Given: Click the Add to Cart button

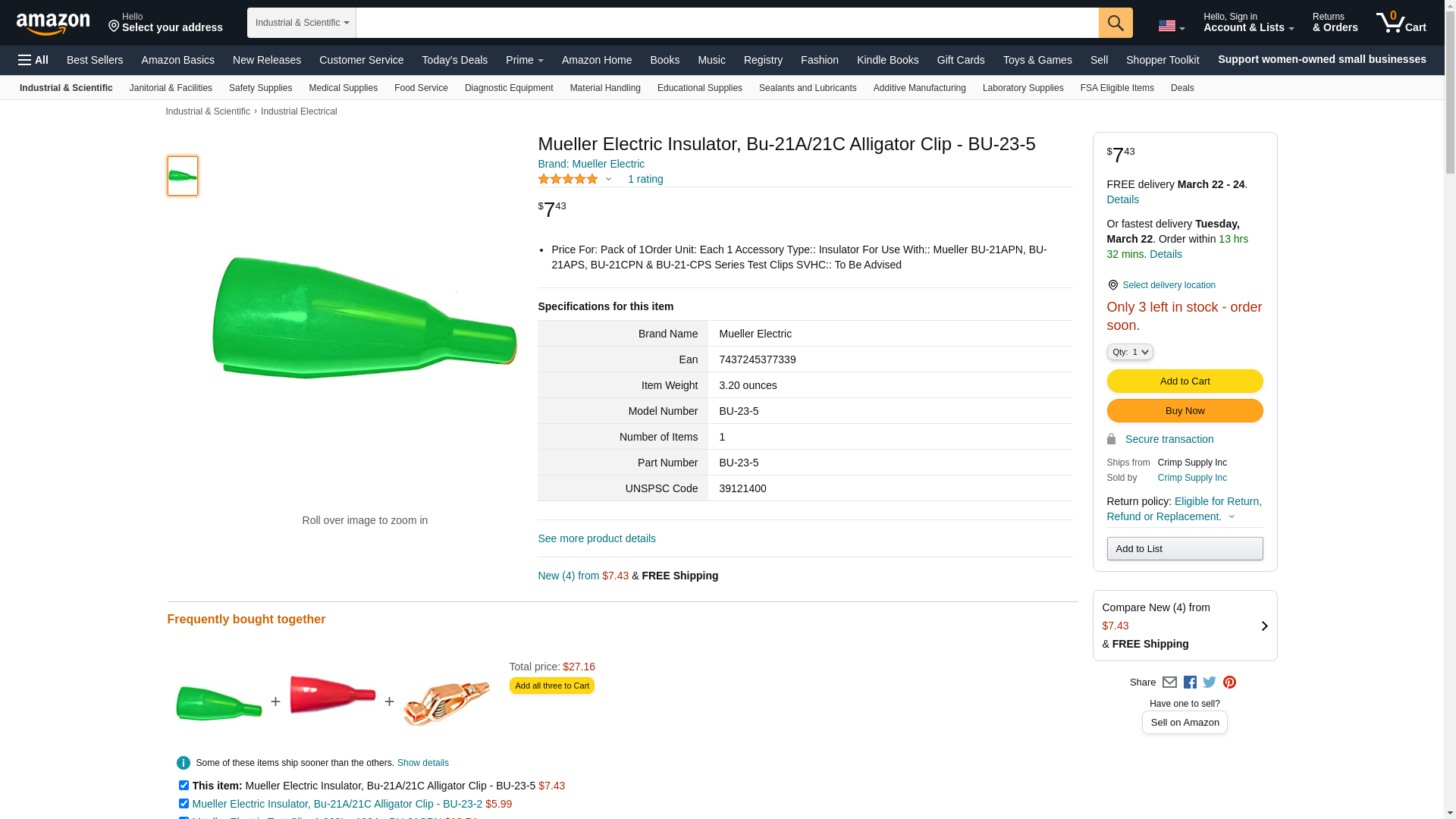Looking at the screenshot, I should 1185,381.
